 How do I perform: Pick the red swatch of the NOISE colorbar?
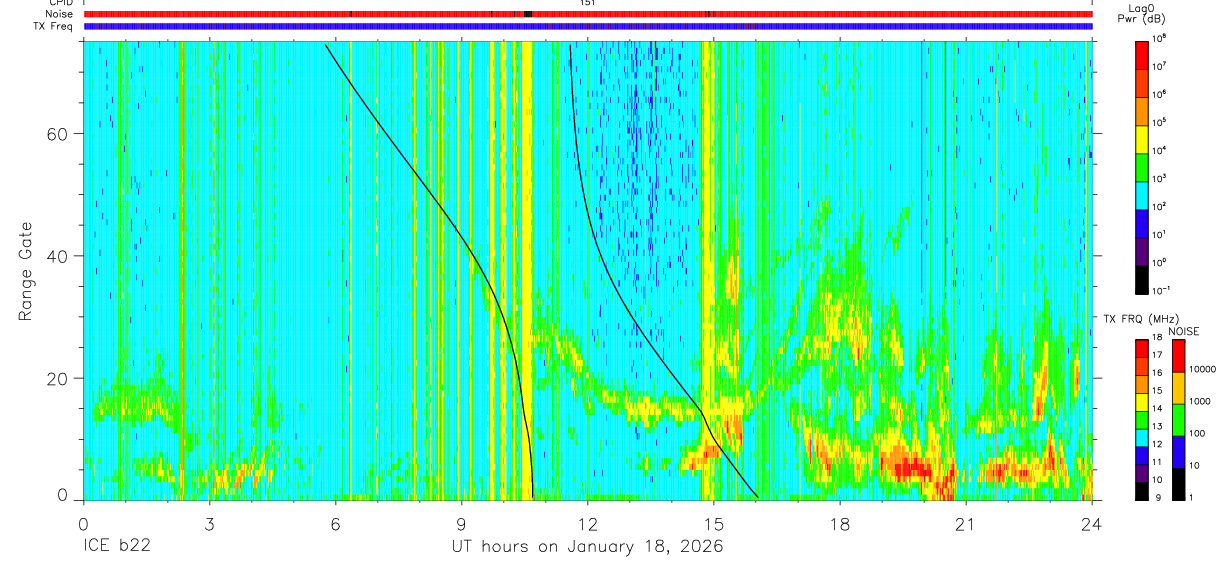1178,356
